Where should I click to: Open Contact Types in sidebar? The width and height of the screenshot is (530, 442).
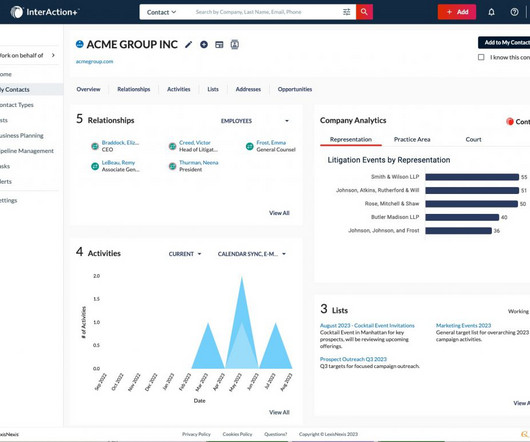coord(17,105)
